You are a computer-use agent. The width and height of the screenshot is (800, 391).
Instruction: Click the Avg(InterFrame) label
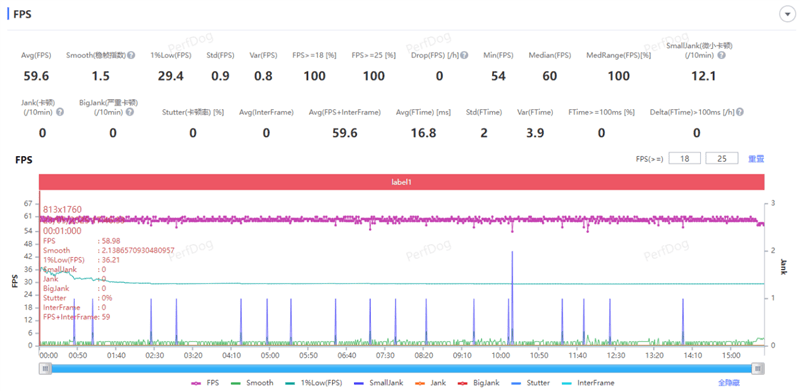point(266,112)
